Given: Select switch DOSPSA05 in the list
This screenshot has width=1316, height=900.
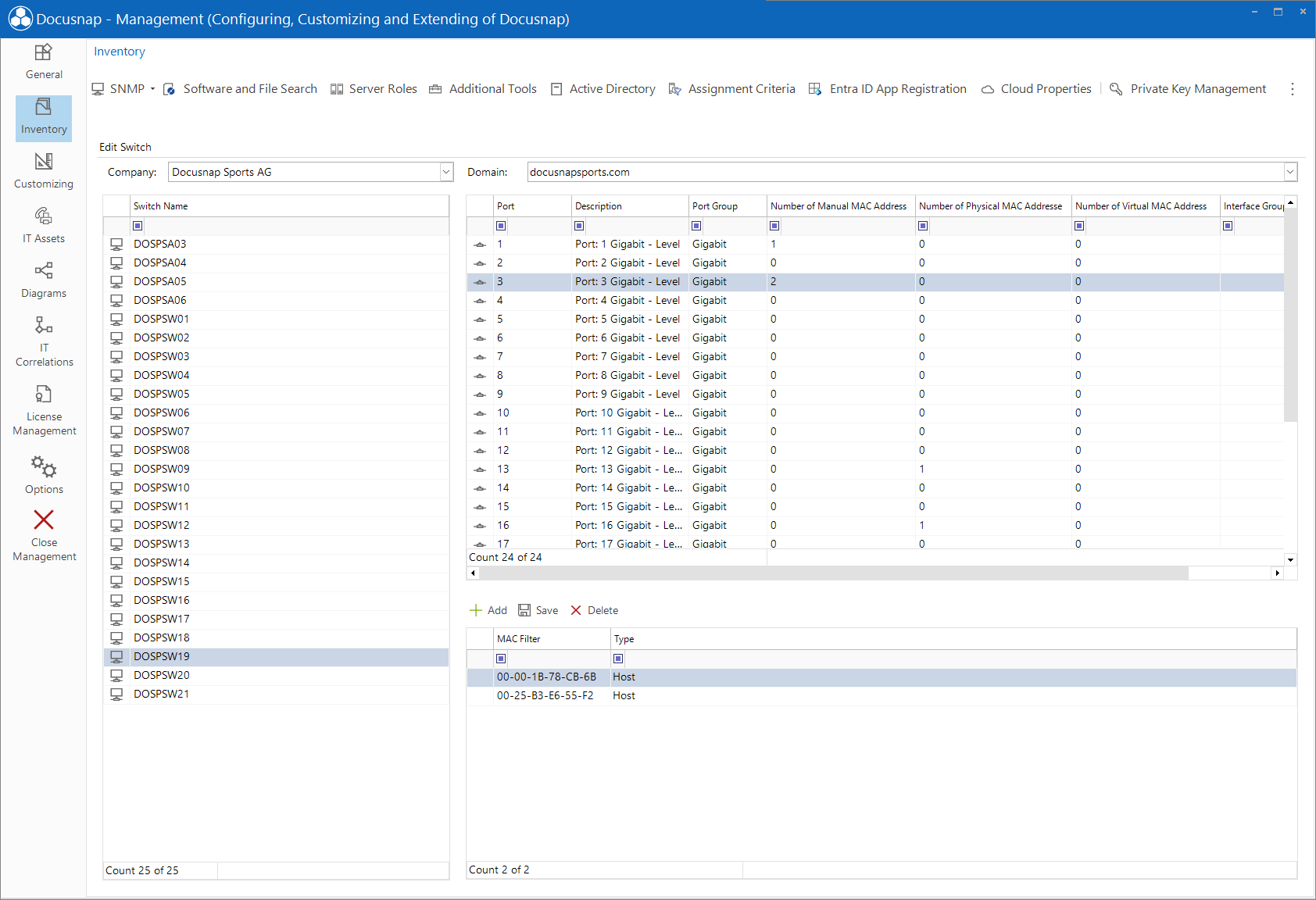Looking at the screenshot, I should 276,281.
